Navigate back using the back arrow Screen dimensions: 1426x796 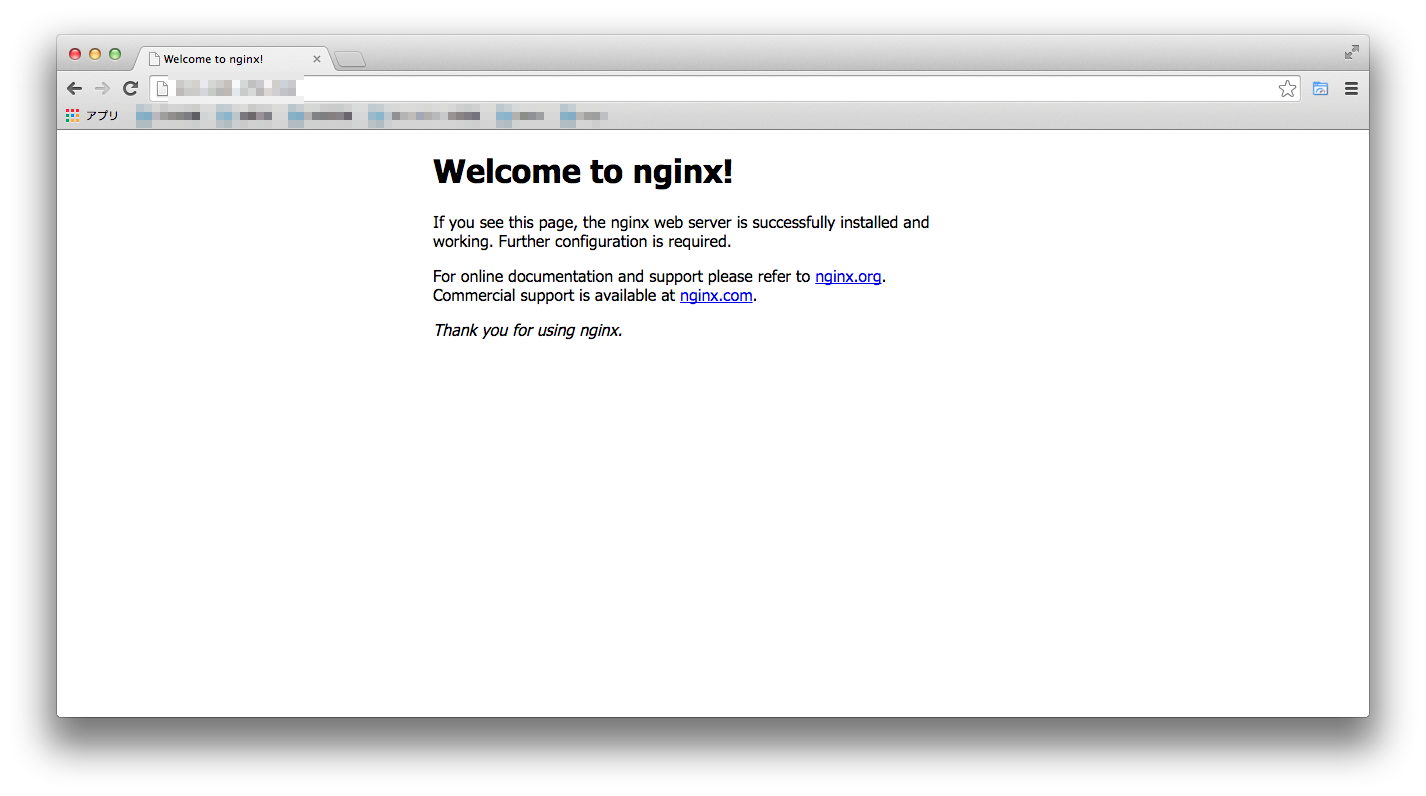[74, 88]
